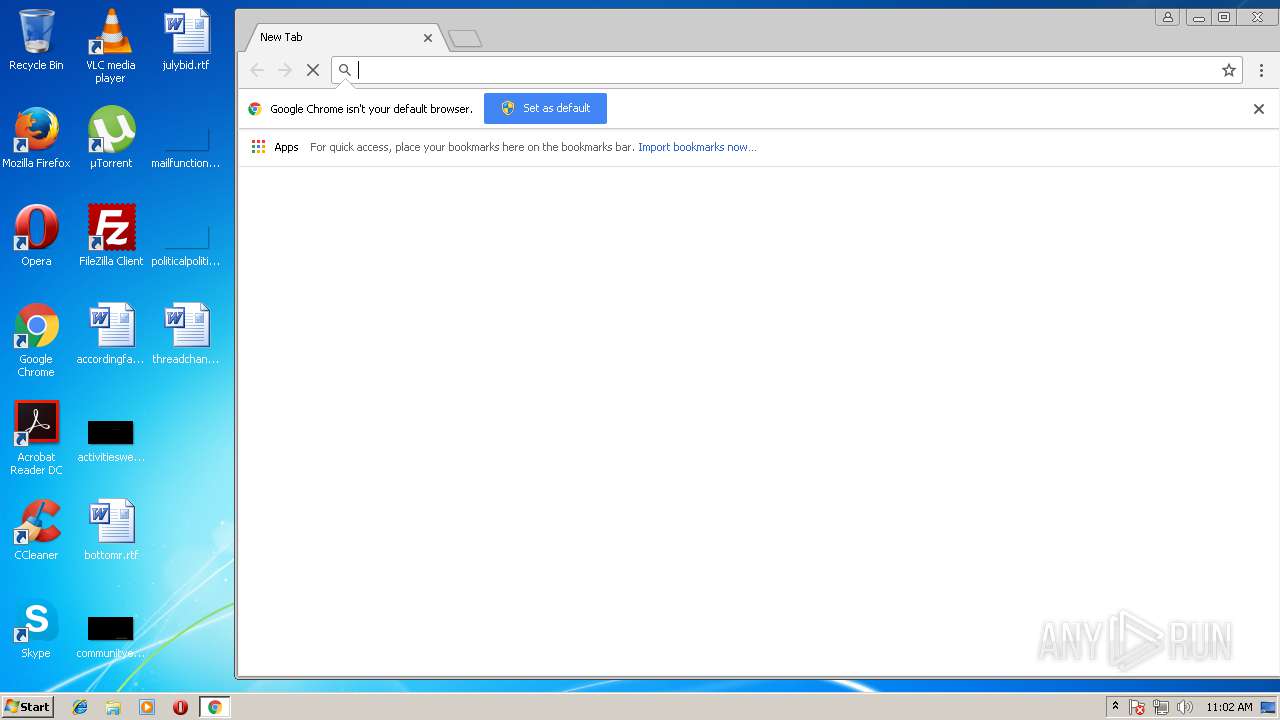Screen dimensions: 1280x720
Task: Open Windows Explorer from taskbar
Action: (113, 707)
